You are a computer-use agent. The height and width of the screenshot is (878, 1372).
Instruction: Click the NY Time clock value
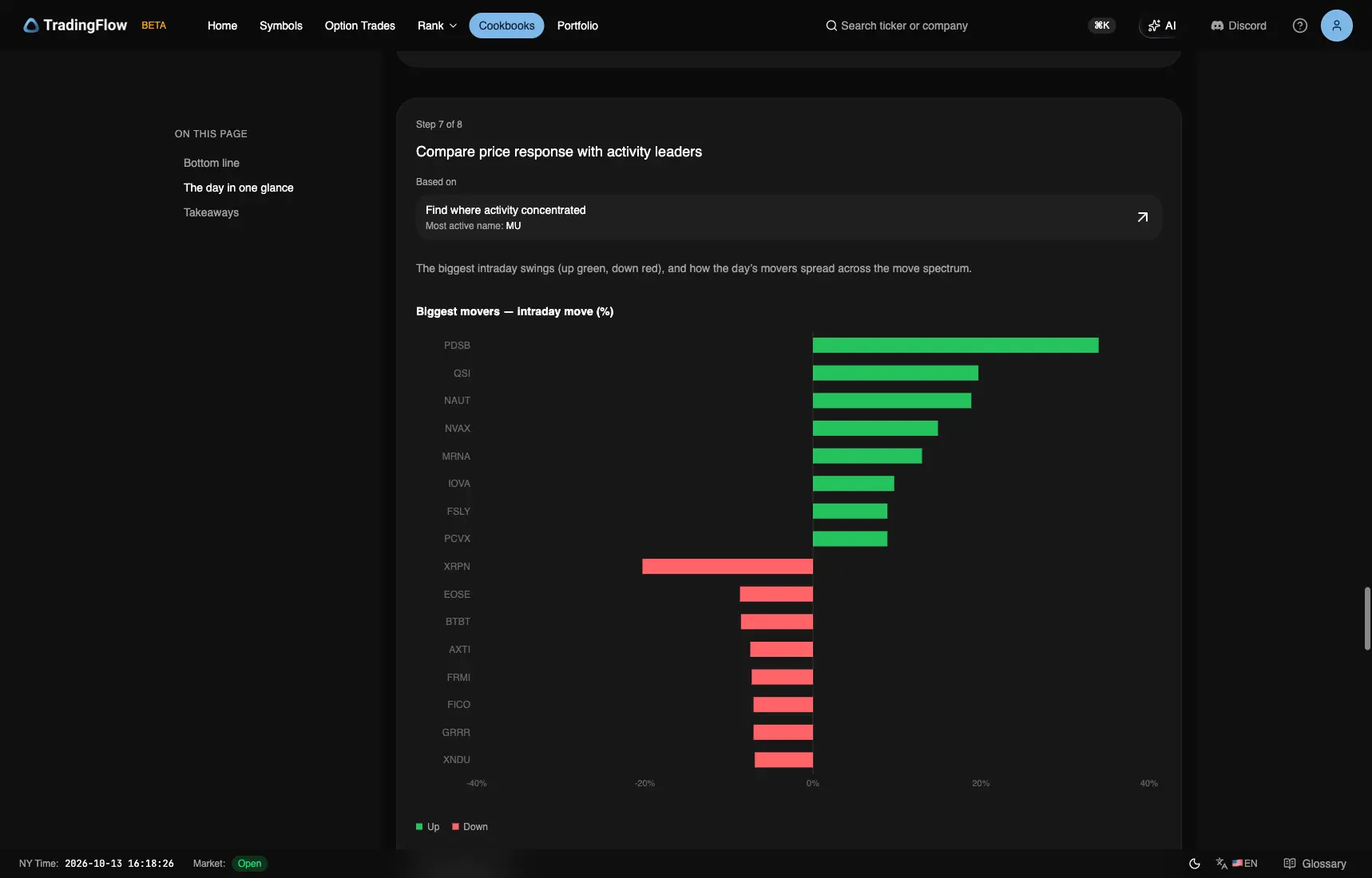[x=119, y=864]
